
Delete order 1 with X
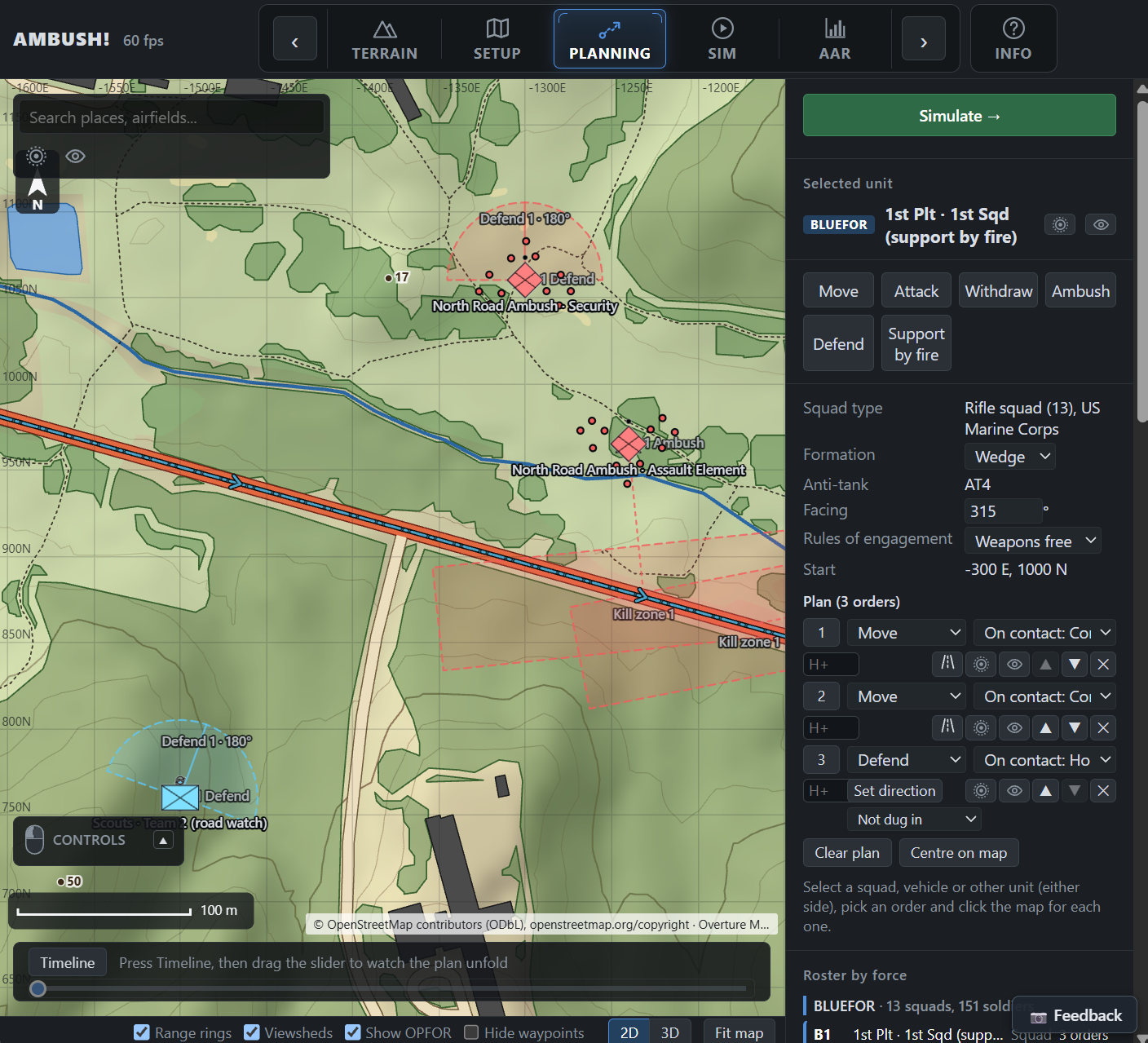coord(1103,664)
